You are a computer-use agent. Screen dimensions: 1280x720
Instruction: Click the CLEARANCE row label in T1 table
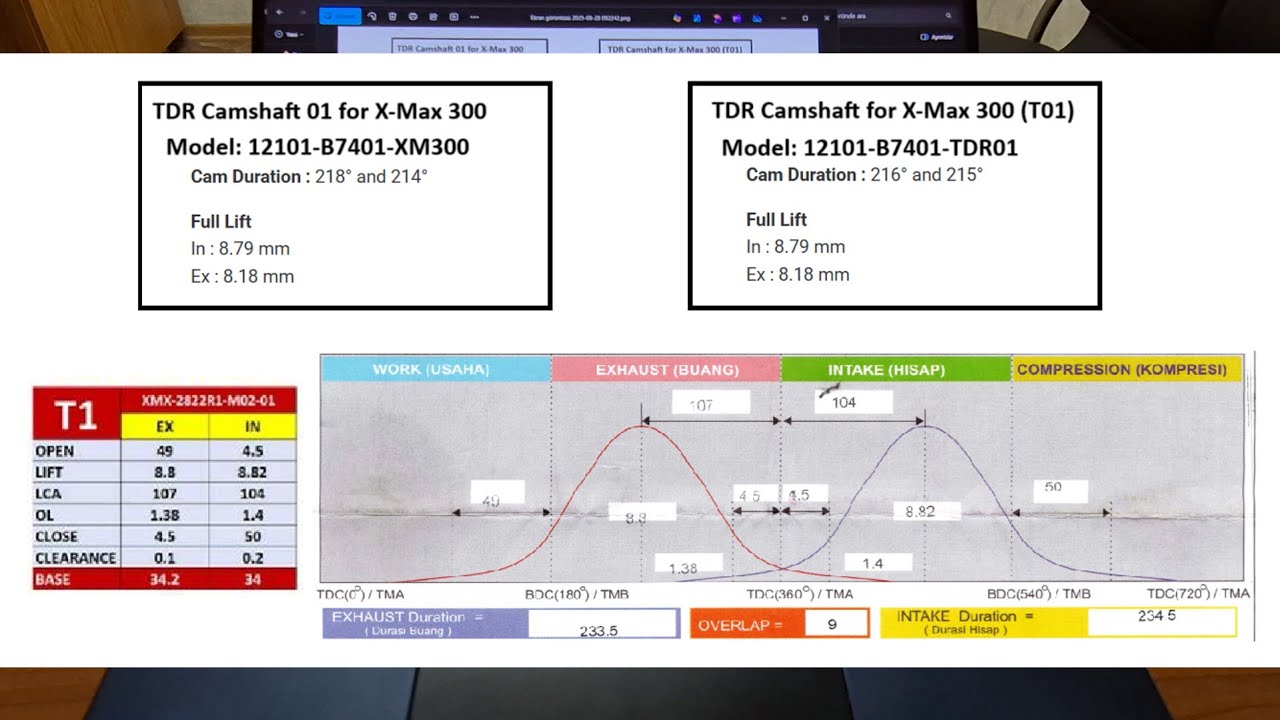[76, 558]
